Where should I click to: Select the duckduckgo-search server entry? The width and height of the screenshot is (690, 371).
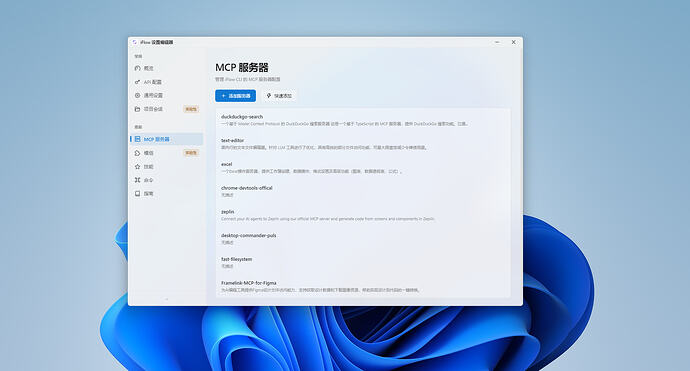363,120
